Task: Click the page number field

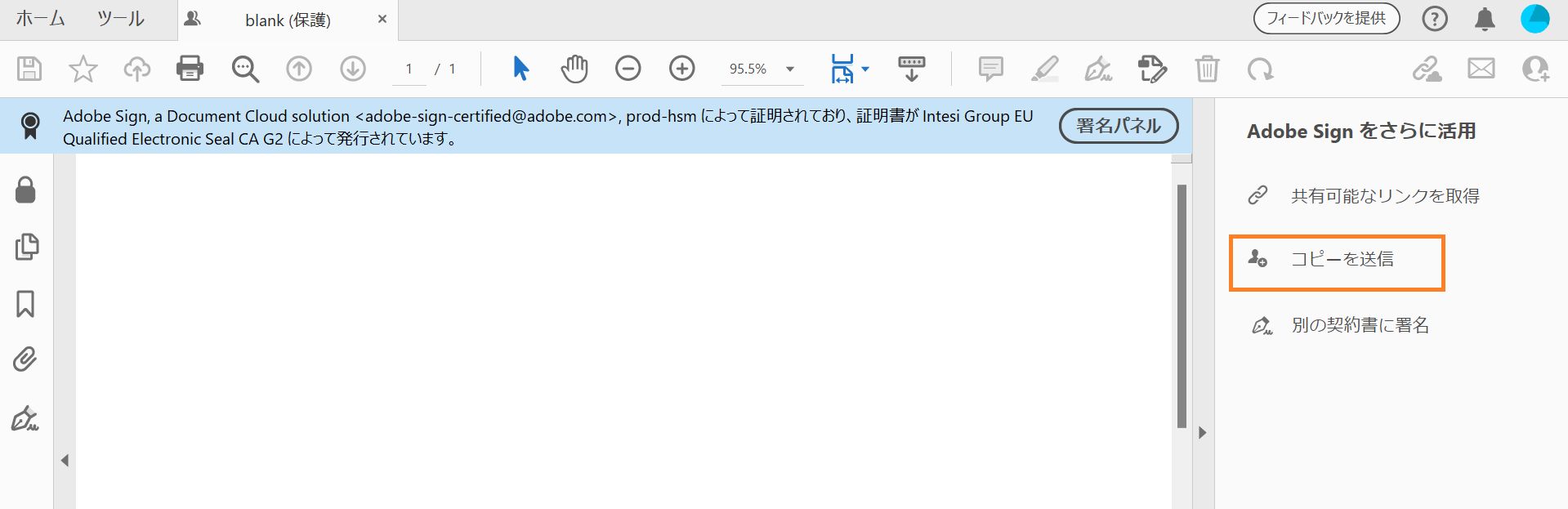Action: [409, 69]
